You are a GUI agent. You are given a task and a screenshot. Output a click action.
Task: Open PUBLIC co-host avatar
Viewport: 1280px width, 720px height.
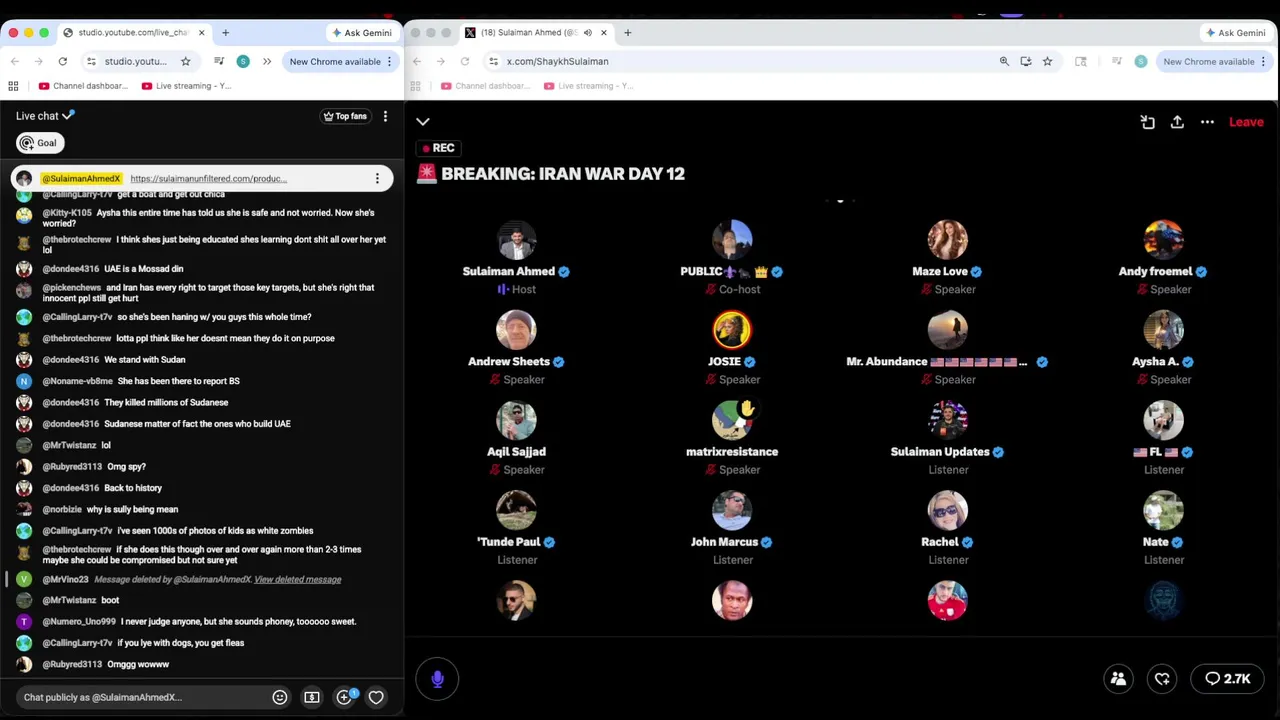(732, 240)
